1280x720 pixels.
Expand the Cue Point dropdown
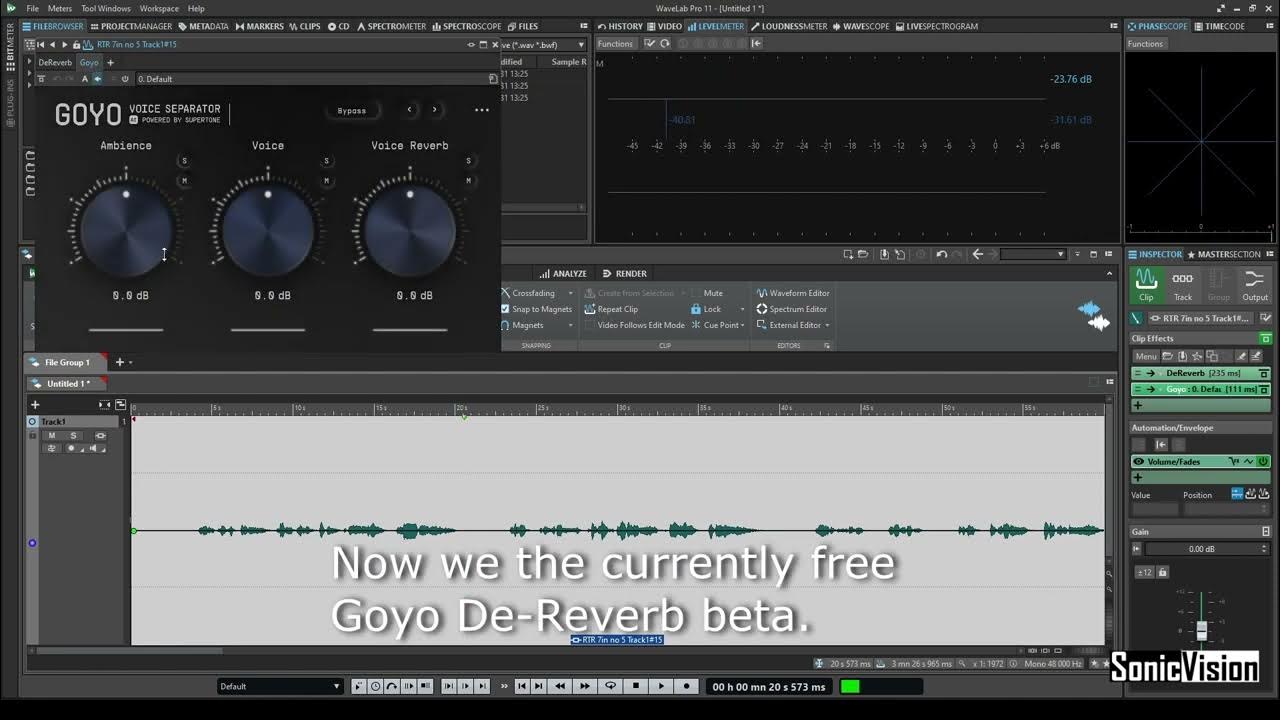(x=742, y=325)
